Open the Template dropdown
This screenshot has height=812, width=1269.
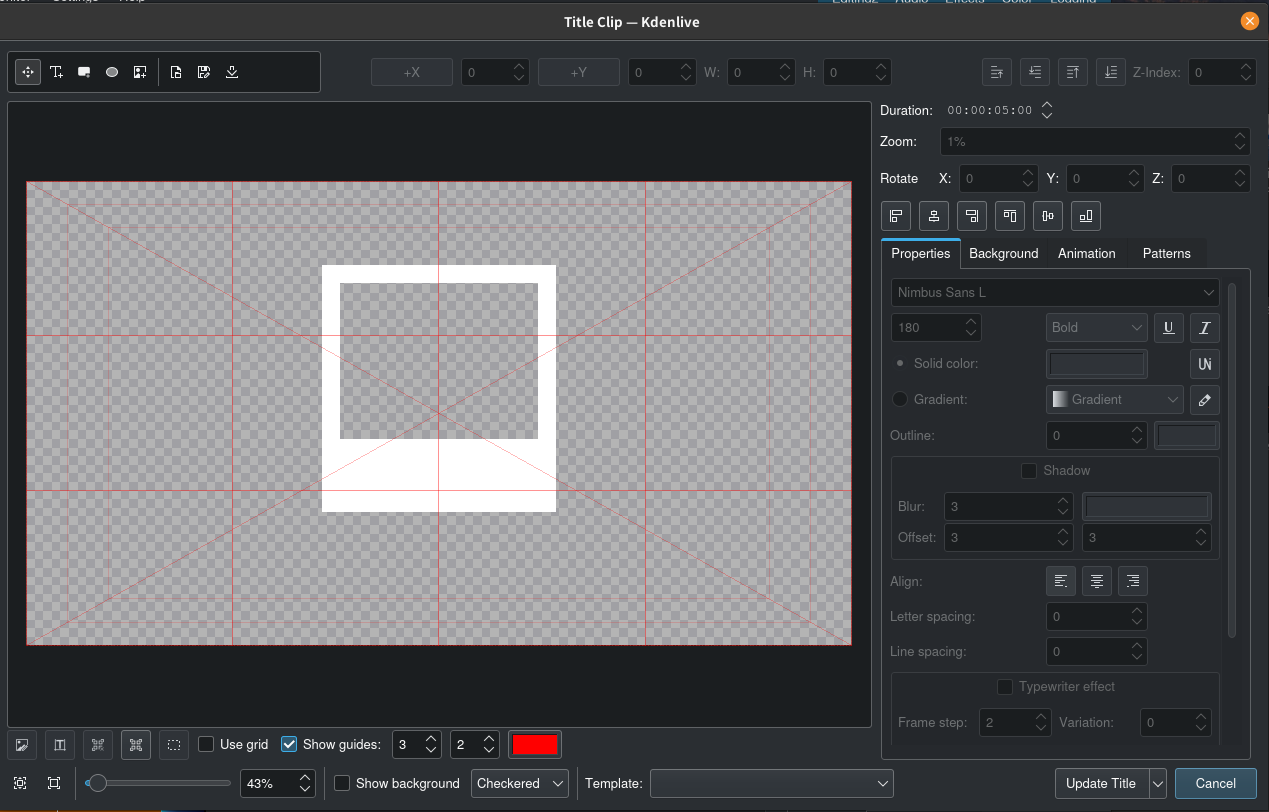[771, 783]
